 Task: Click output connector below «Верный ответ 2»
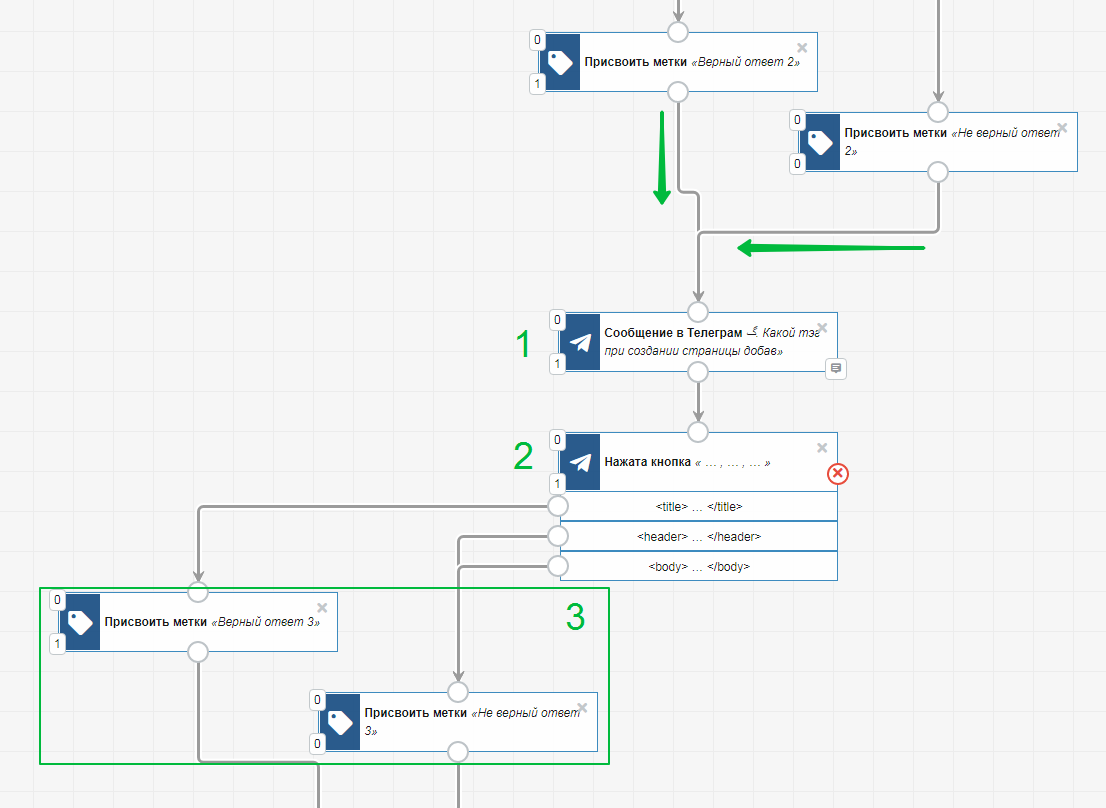[678, 92]
